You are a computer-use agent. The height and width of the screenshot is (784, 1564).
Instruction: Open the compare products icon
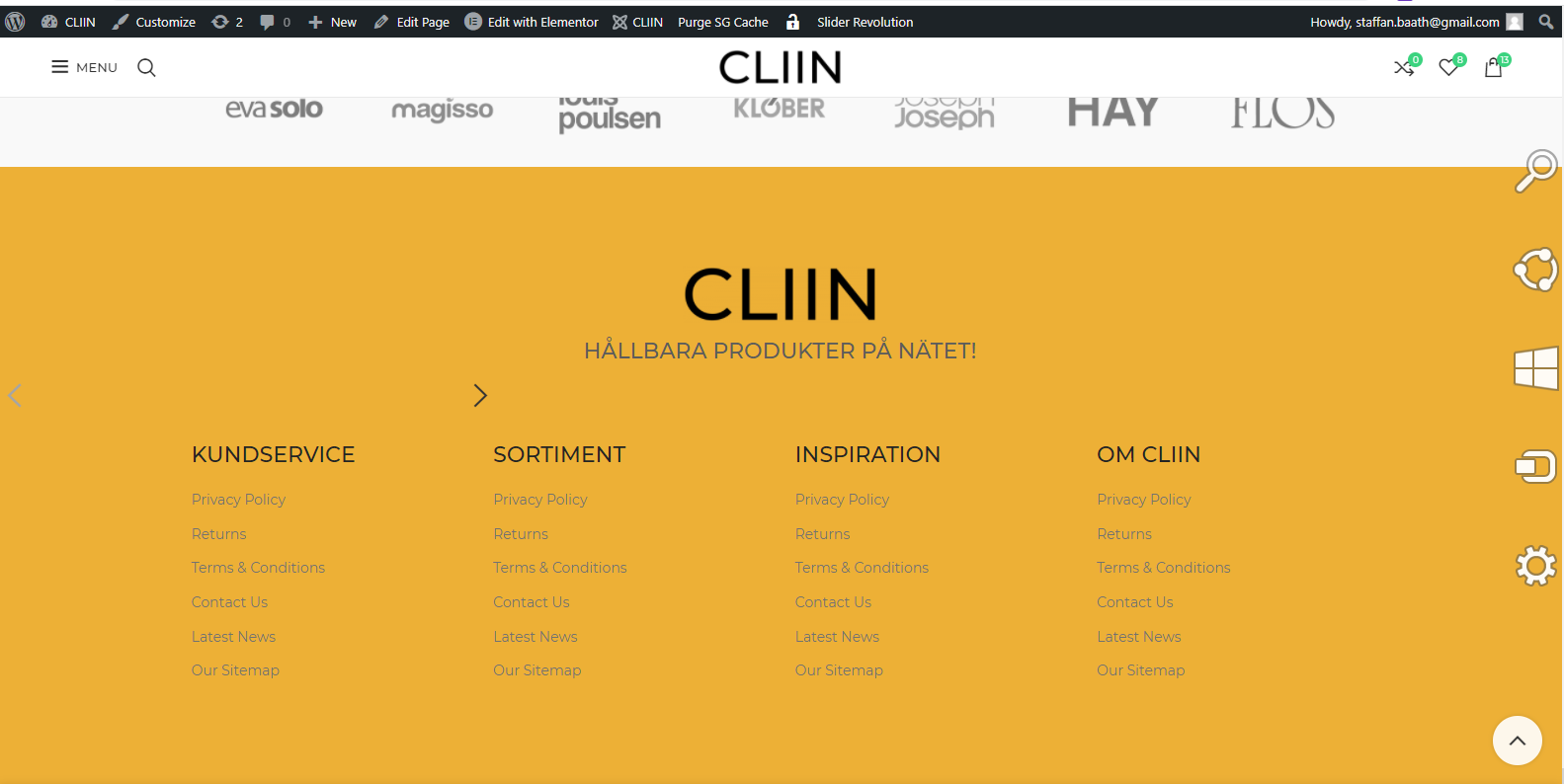pos(1404,67)
